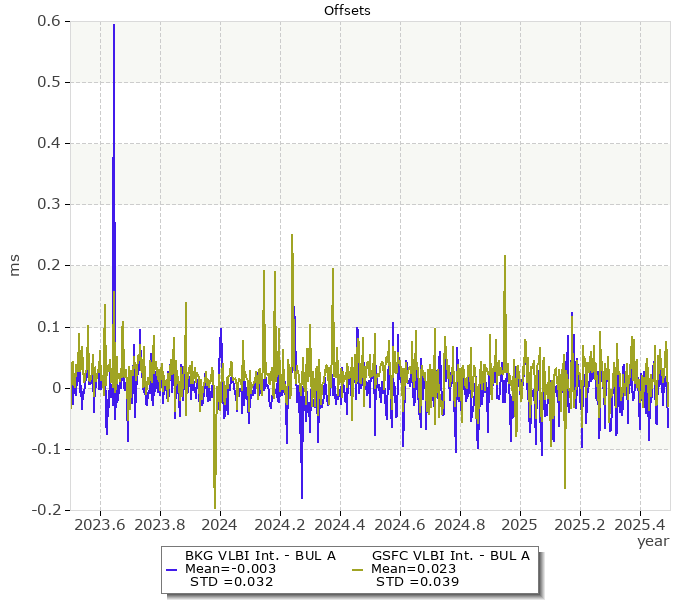Image resolution: width=700 pixels, height=600 pixels.
Task: Click the 2023.6 x-axis tick label
Action: point(100,525)
